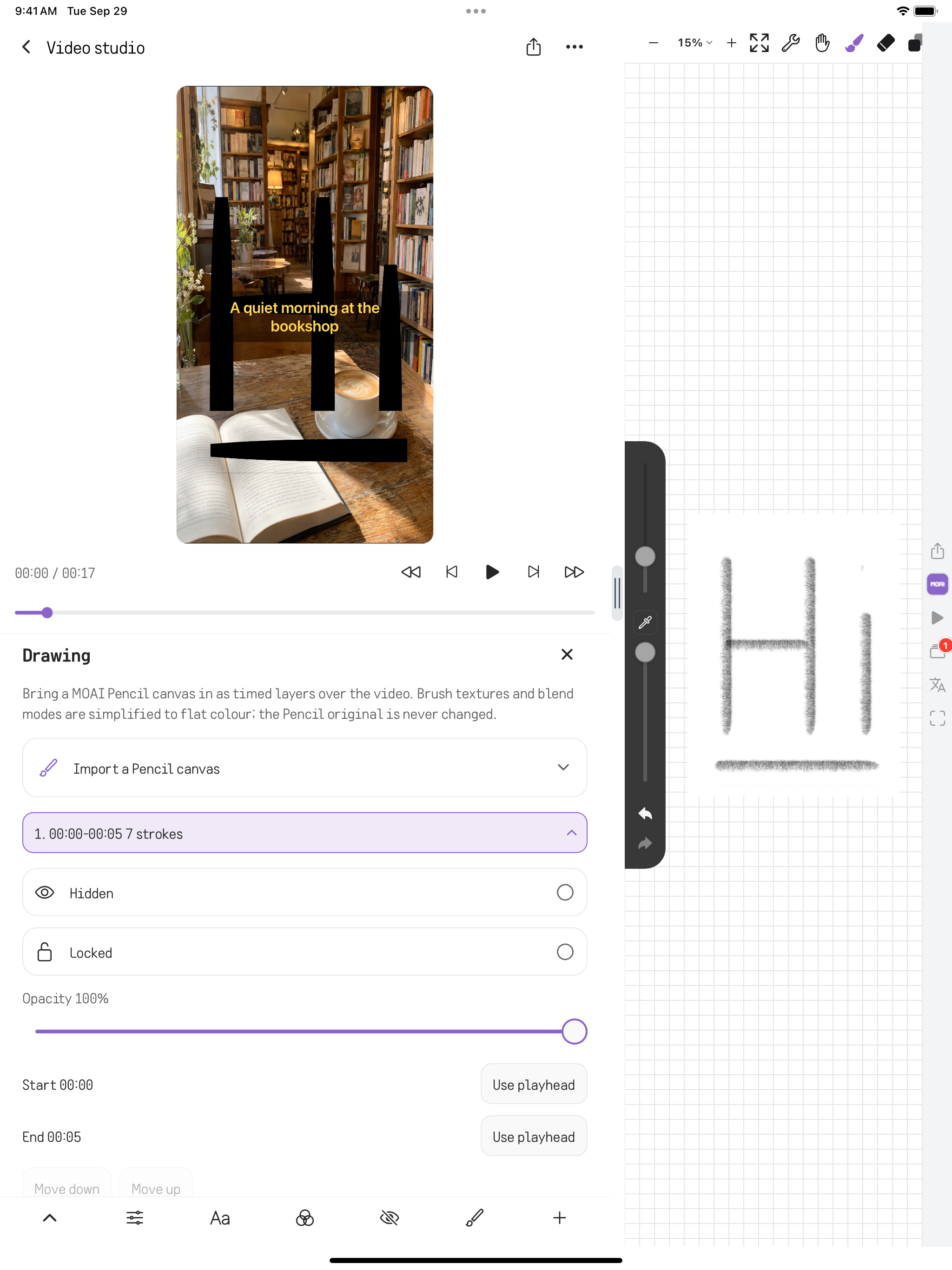
Task: Select the purple brush tool
Action: pos(854,42)
